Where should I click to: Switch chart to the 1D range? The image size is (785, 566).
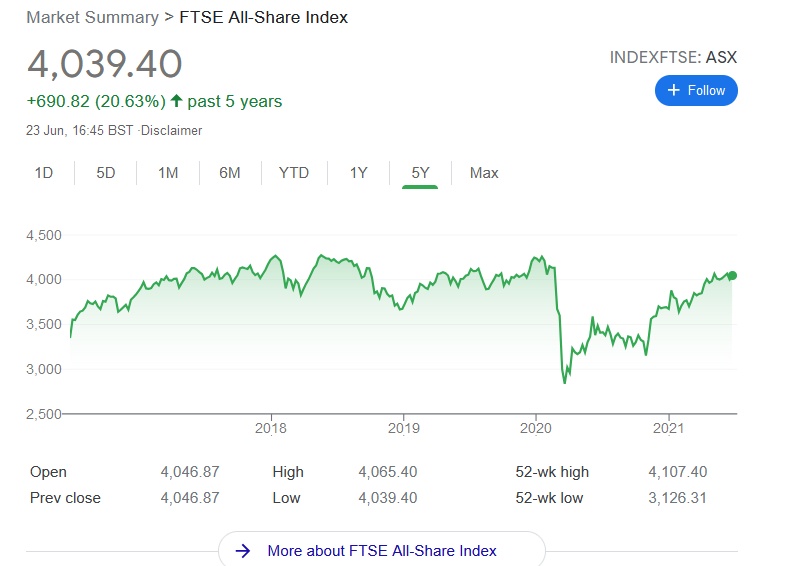44,173
